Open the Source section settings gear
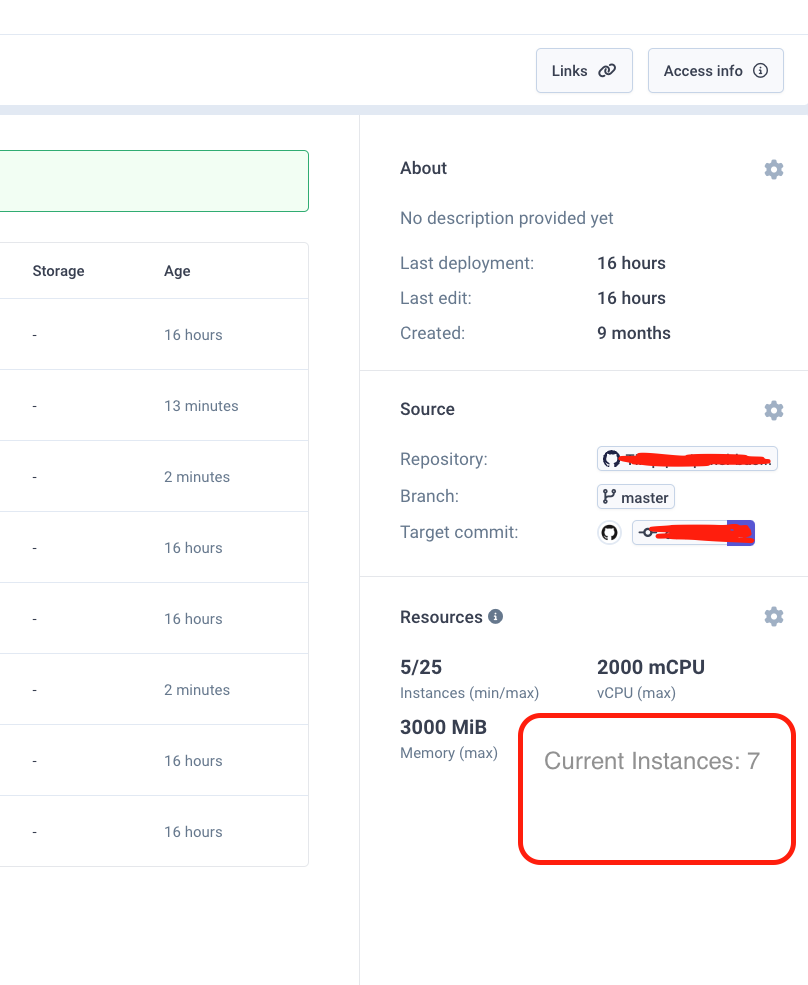 coord(773,410)
